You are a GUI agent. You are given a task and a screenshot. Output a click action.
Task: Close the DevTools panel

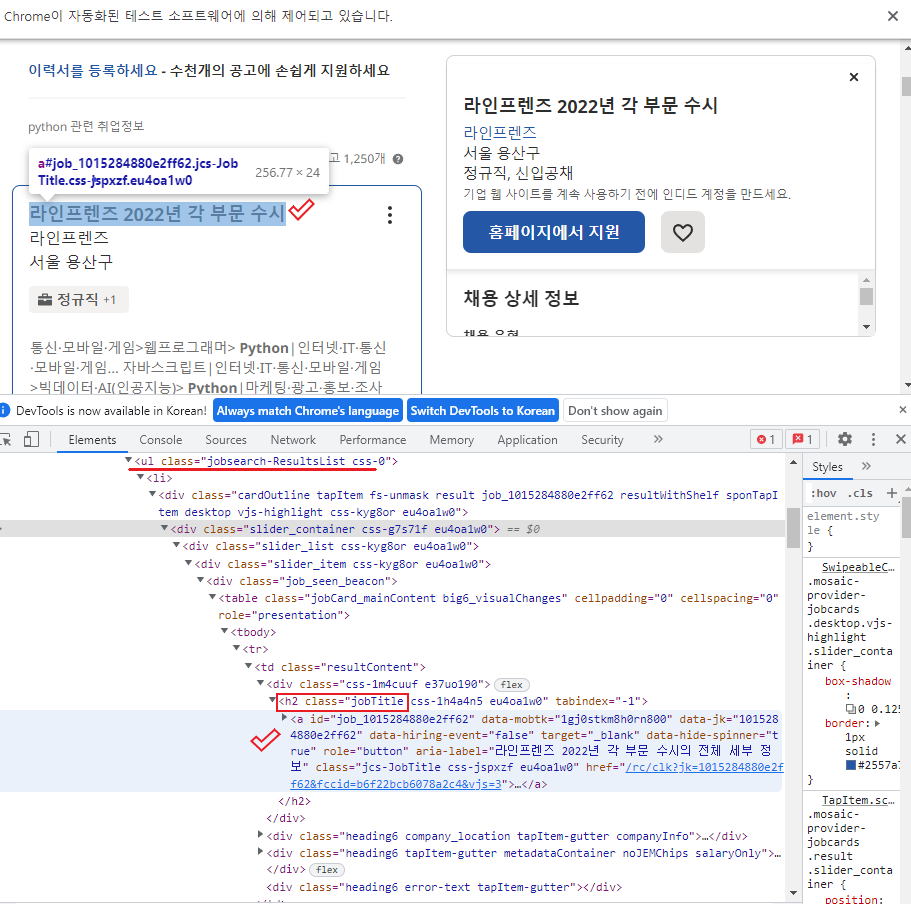pyautogui.click(x=901, y=439)
